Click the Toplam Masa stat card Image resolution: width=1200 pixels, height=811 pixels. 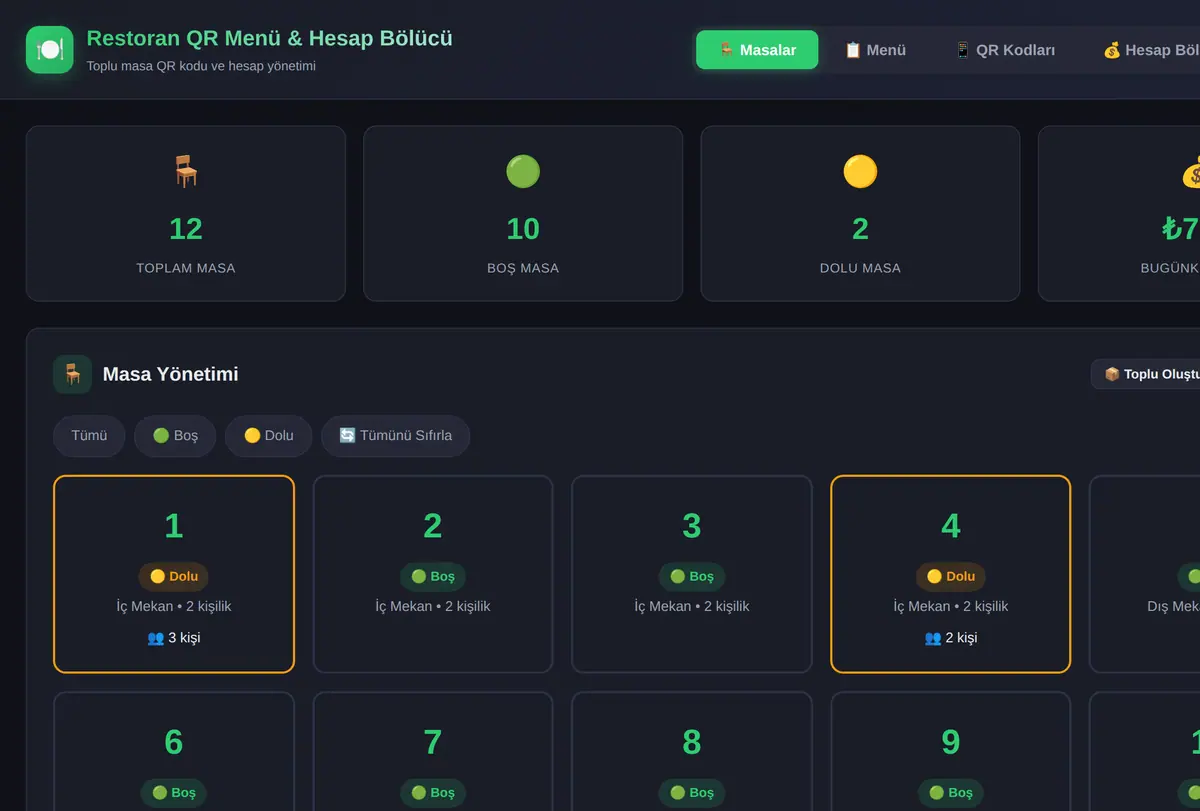186,213
